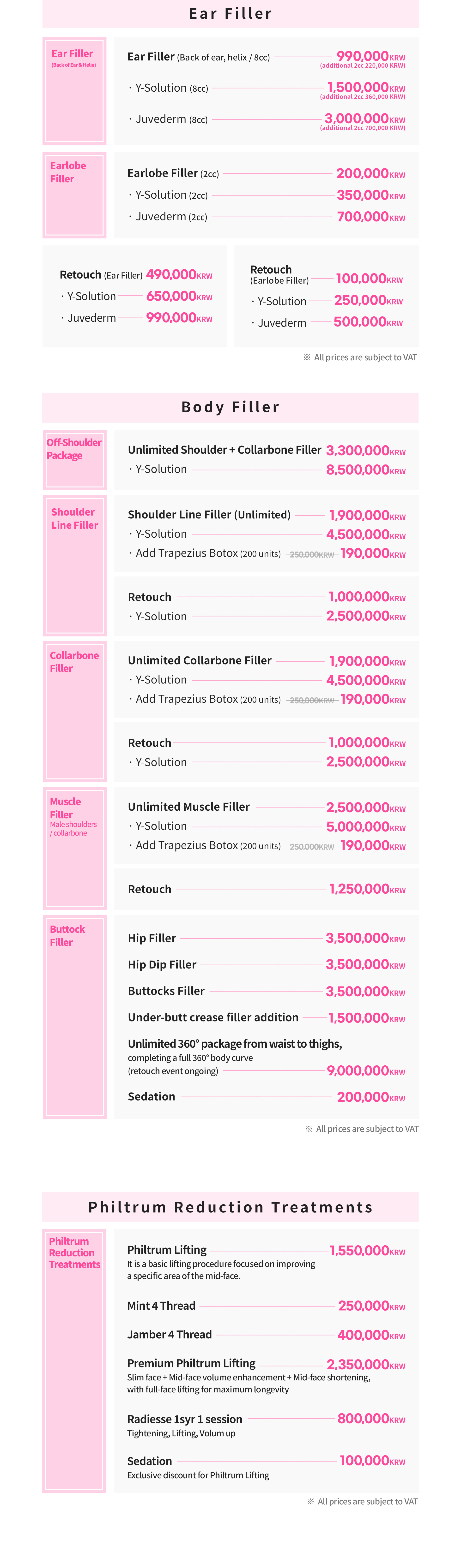This screenshot has width=461, height=1568.
Task: Open the Collarbone Filler category label
Action: pos(74,662)
